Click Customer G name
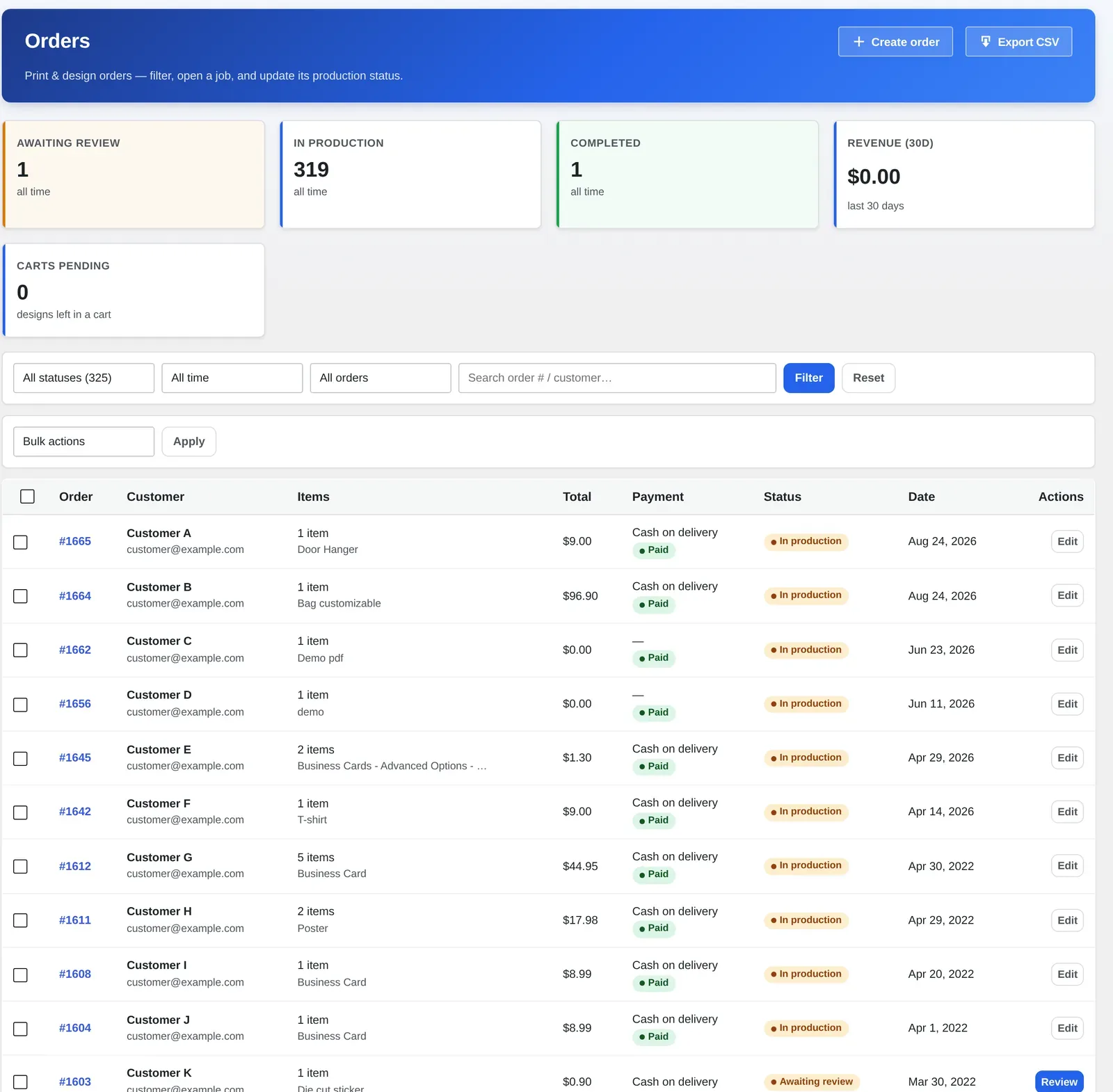The width and height of the screenshot is (1113, 1092). pos(159,858)
